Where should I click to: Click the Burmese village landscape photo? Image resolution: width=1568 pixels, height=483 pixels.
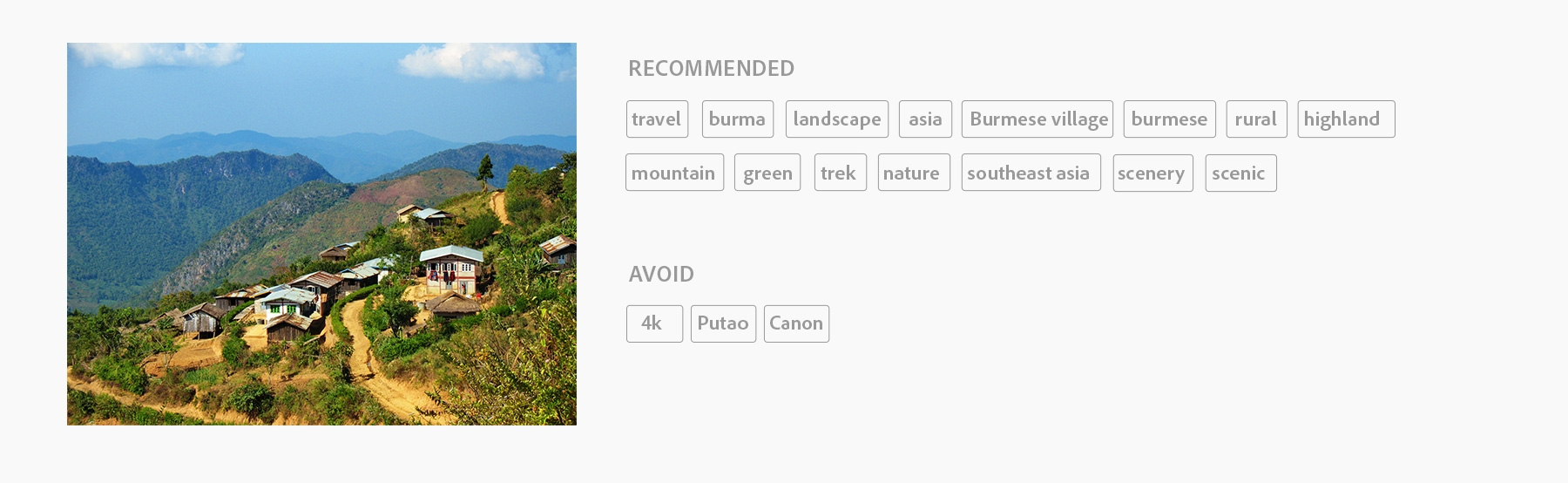tap(321, 234)
